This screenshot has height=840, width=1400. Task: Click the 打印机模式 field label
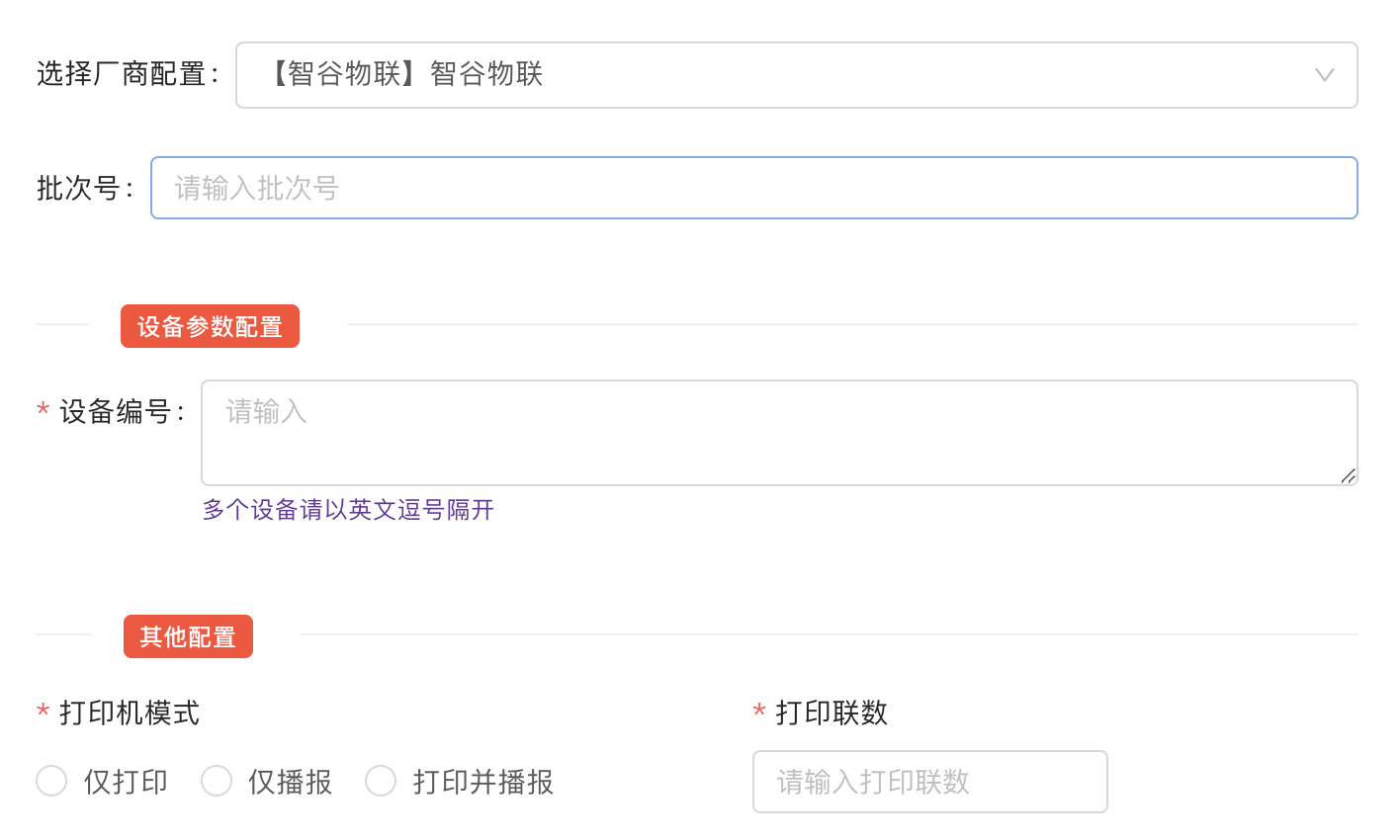click(128, 712)
